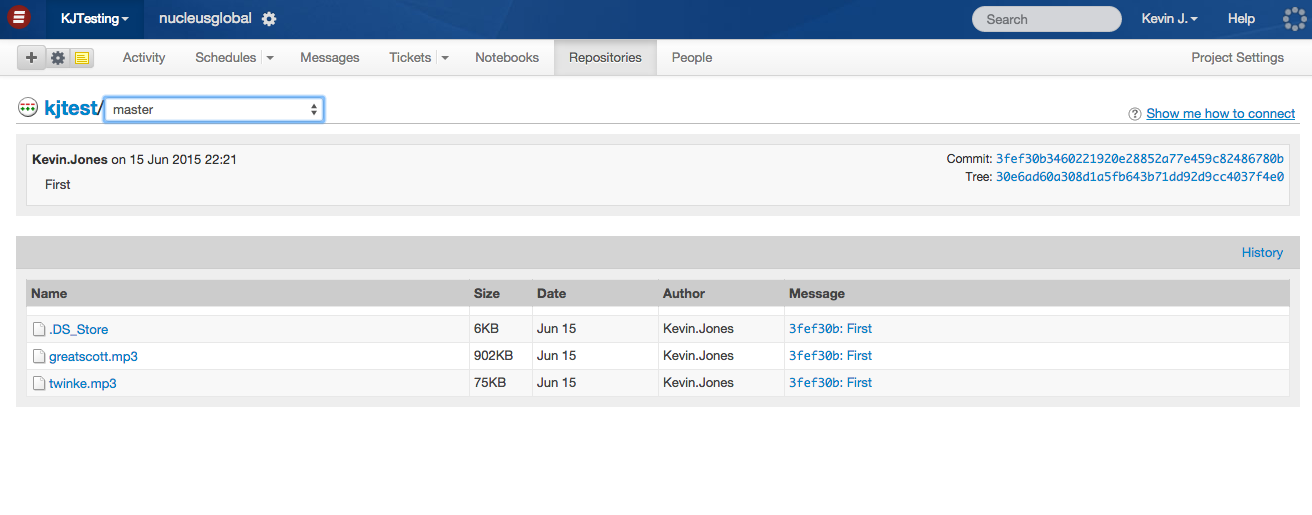The width and height of the screenshot is (1312, 515).
Task: Click nucleusglobal project name
Action: tap(205, 19)
